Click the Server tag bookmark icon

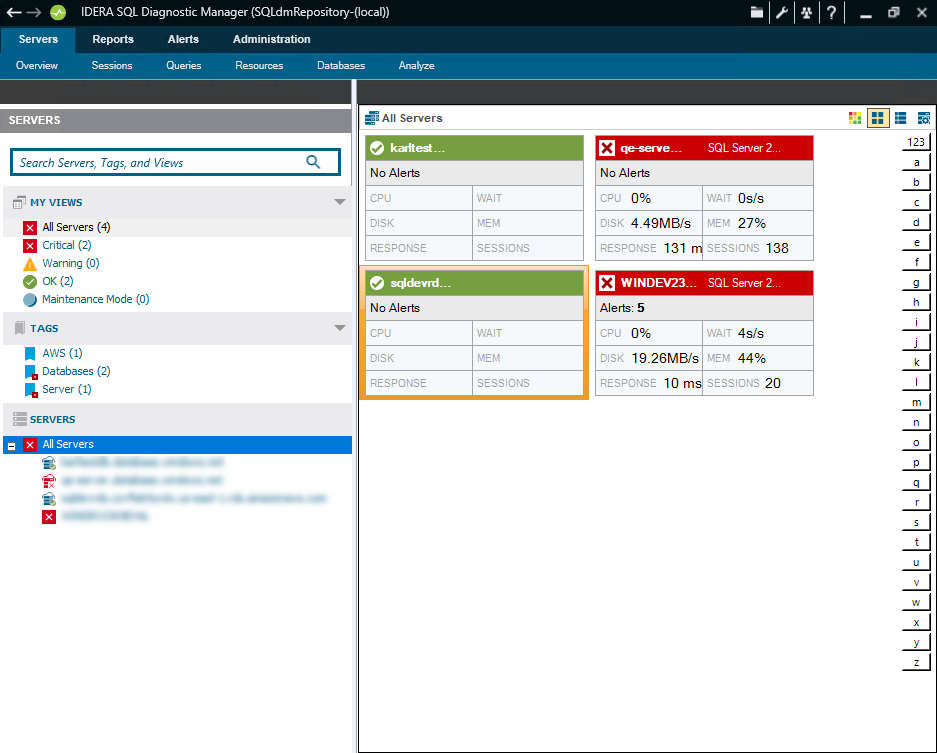coord(31,390)
